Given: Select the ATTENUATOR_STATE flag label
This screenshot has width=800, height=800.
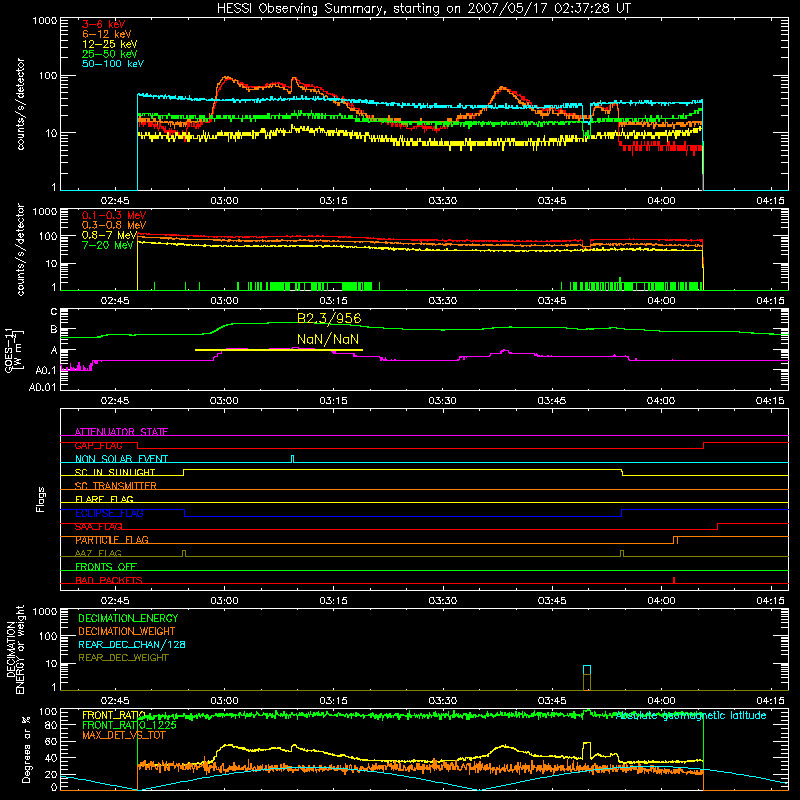Looking at the screenshot, I should point(121,432).
